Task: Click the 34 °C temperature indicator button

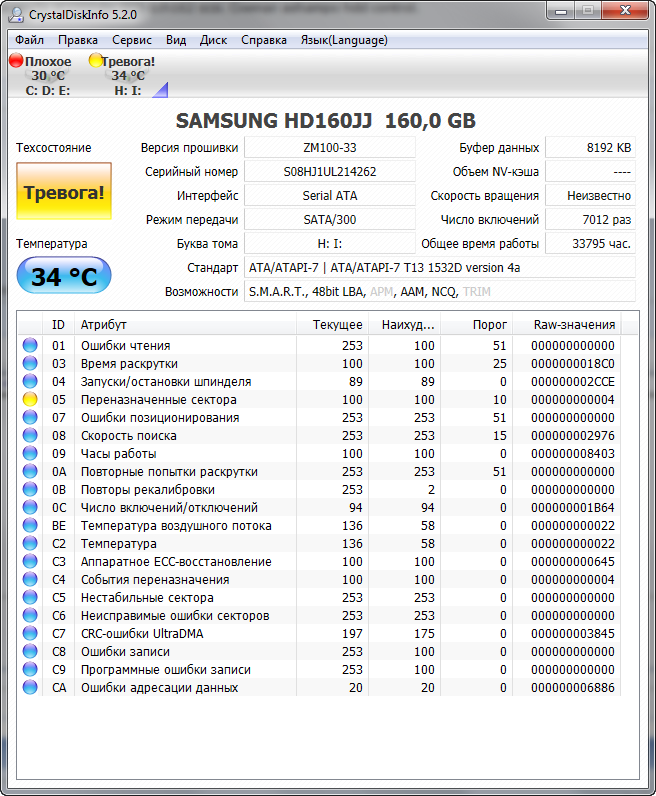Action: 64,276
